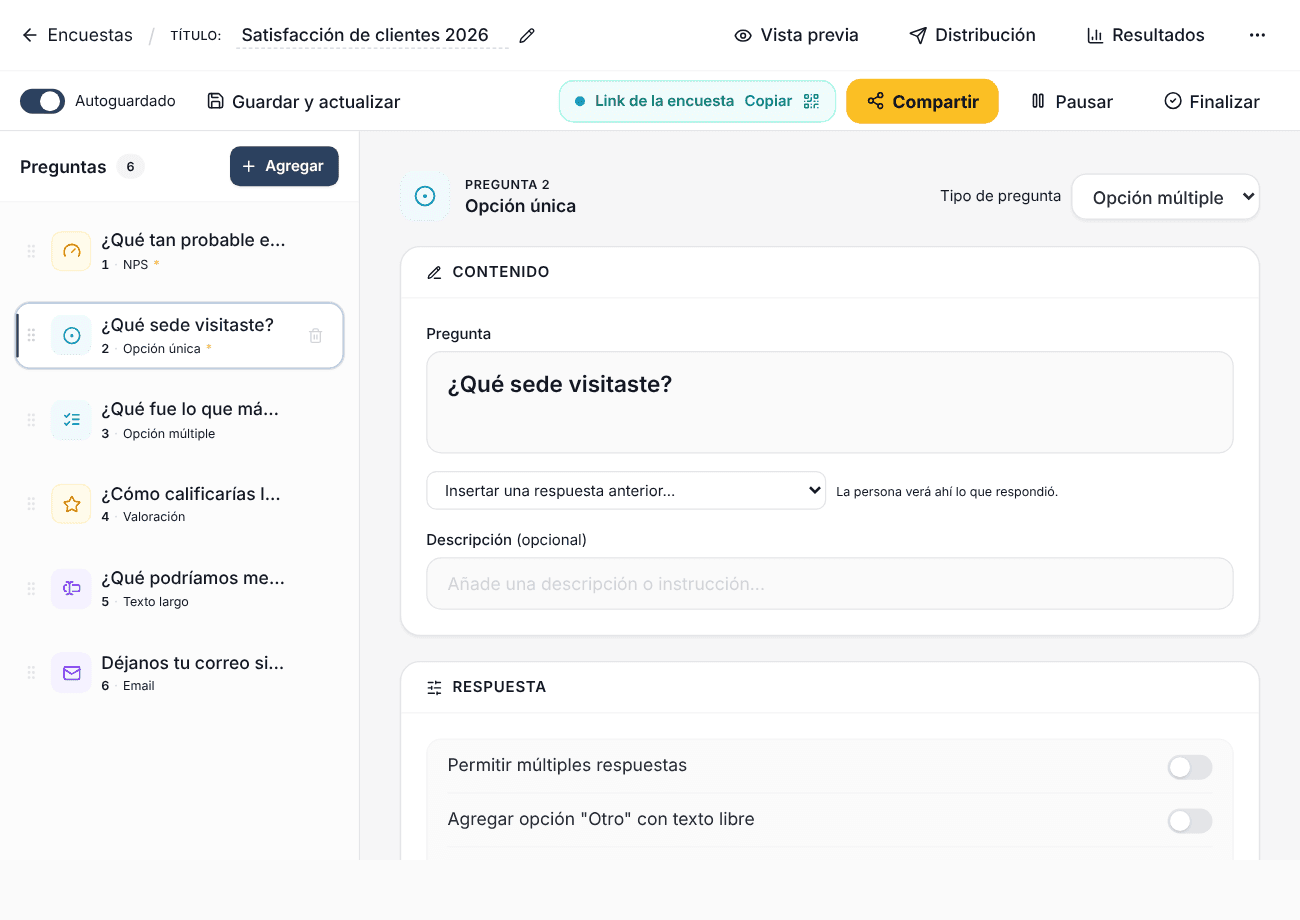The width and height of the screenshot is (1300, 920).
Task: Click Guardar y actualizar
Action: tap(303, 101)
